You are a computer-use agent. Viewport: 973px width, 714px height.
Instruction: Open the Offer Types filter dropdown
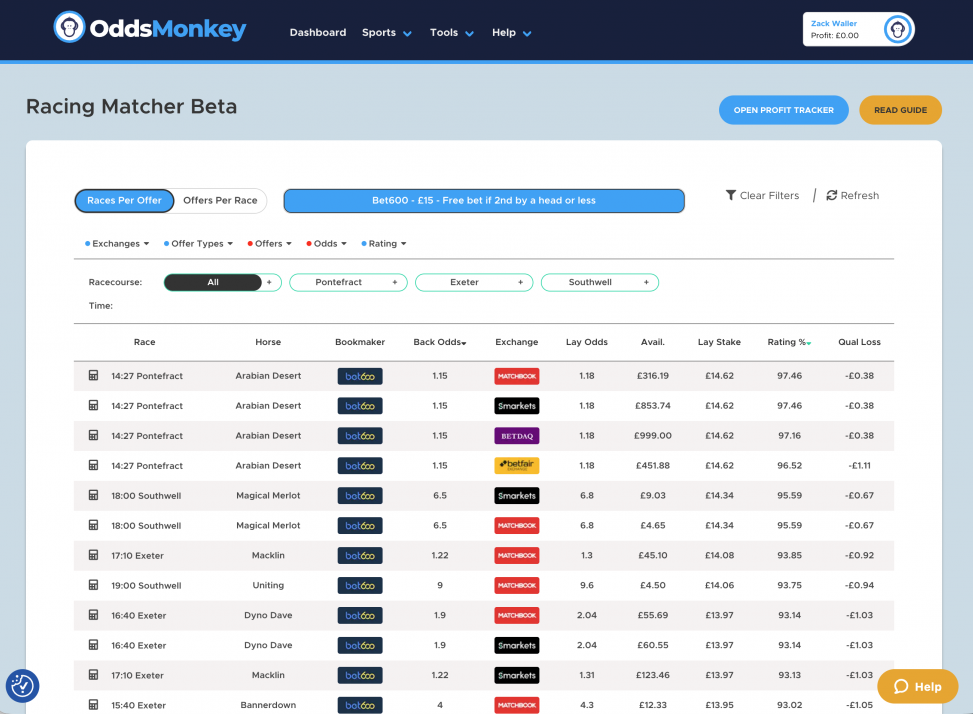tap(198, 244)
